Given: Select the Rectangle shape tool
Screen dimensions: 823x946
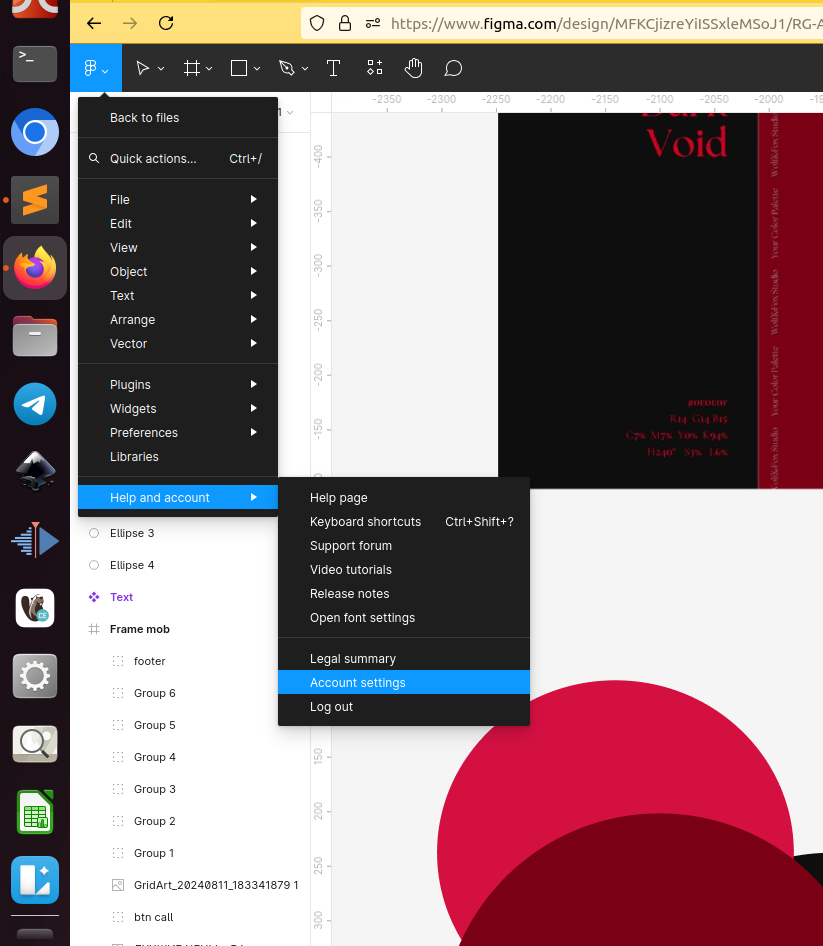Looking at the screenshot, I should [x=239, y=68].
